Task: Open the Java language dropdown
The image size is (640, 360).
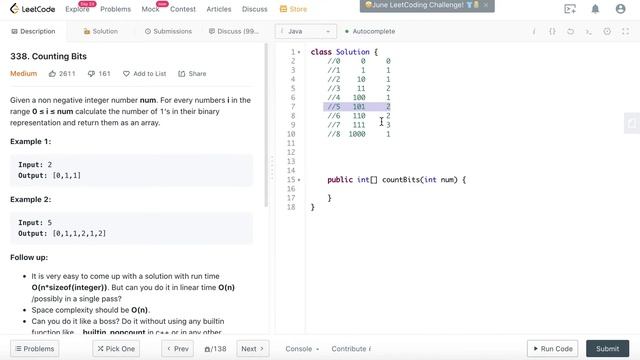Action: 306,31
